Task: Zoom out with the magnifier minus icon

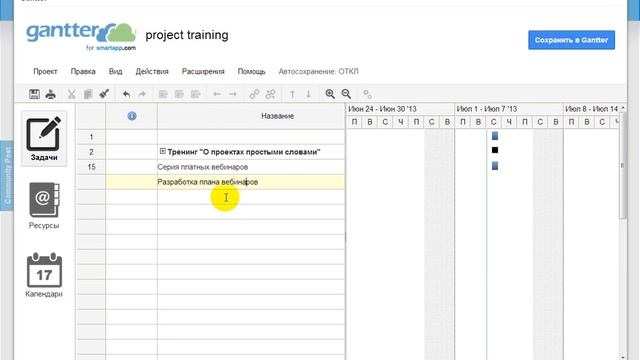Action: (347, 94)
